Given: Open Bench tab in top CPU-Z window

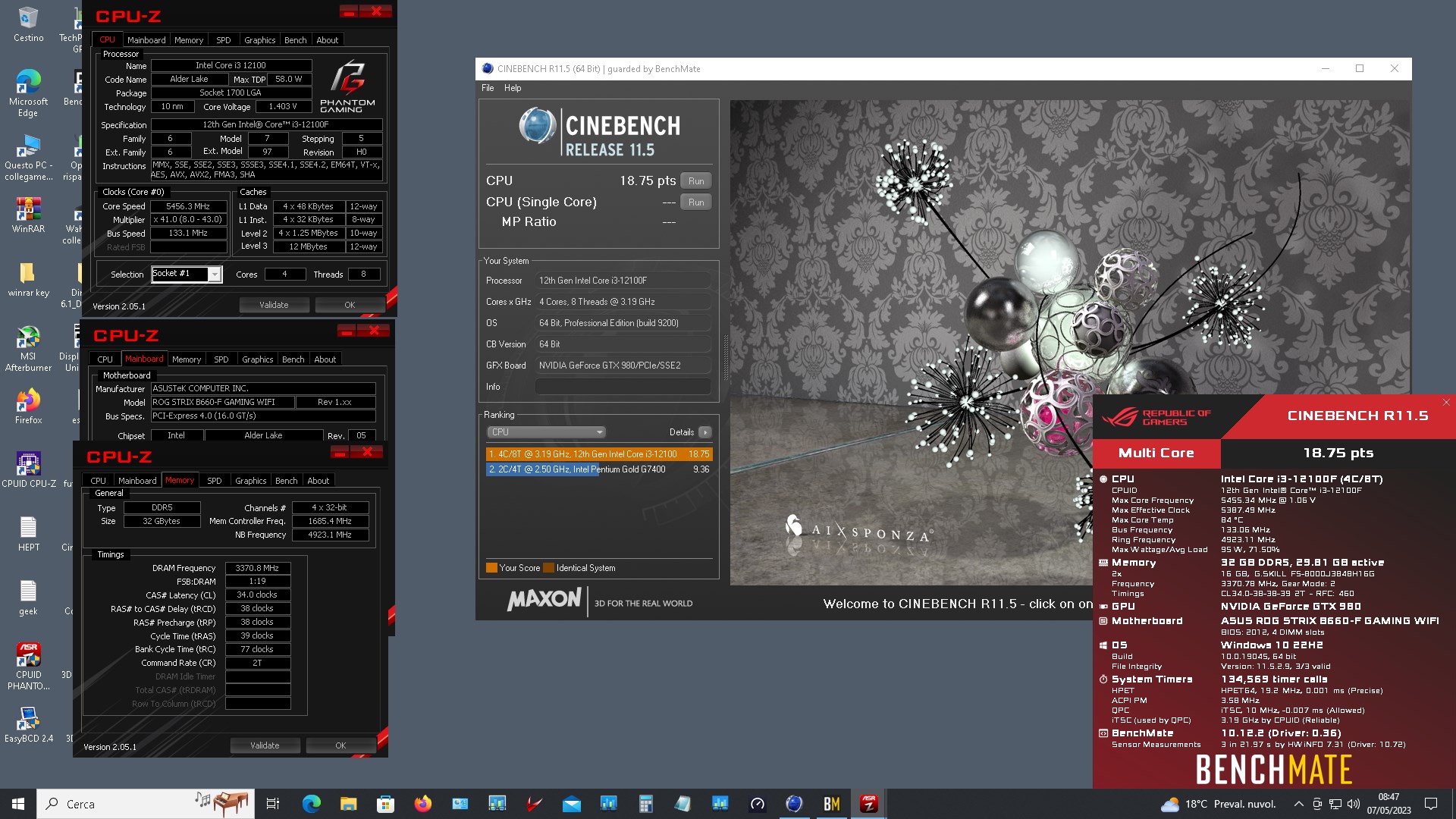Looking at the screenshot, I should pyautogui.click(x=296, y=40).
